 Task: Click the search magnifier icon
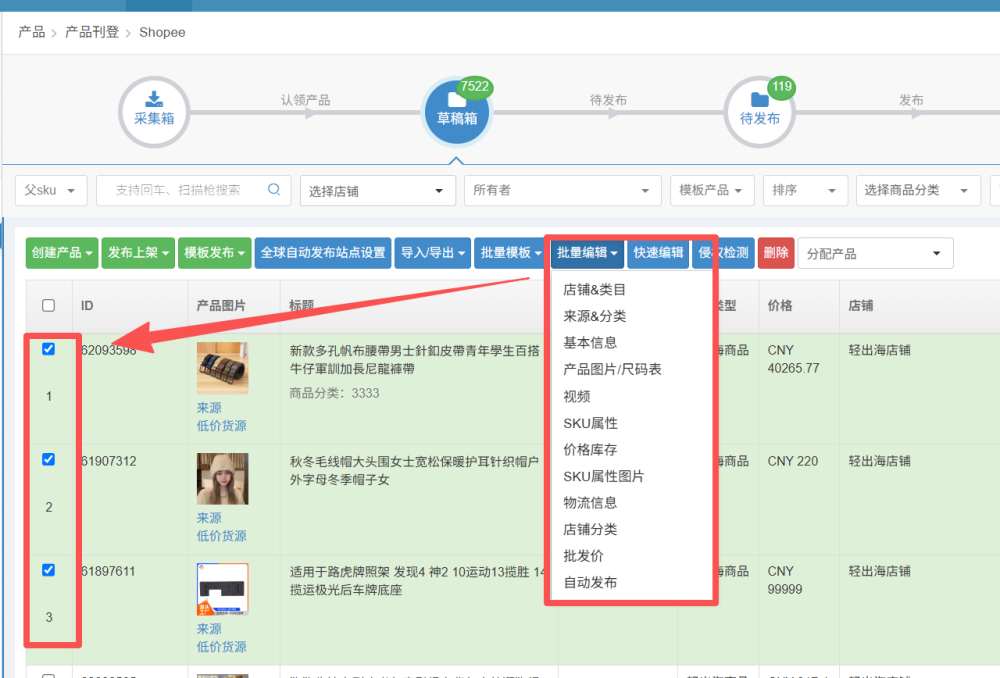274,189
